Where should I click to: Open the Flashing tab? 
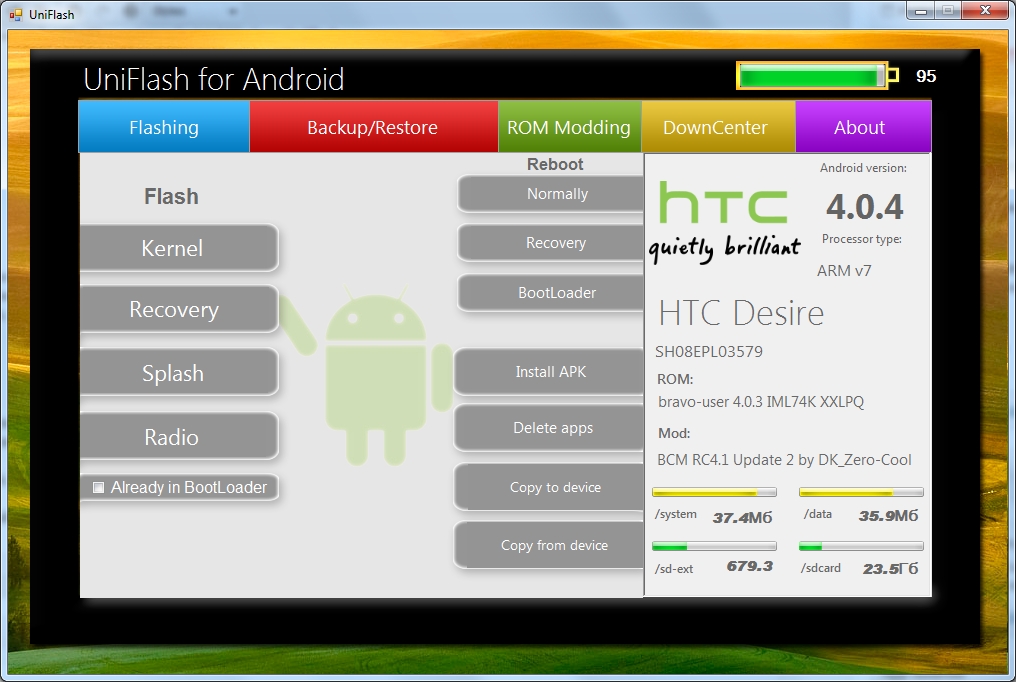[164, 127]
